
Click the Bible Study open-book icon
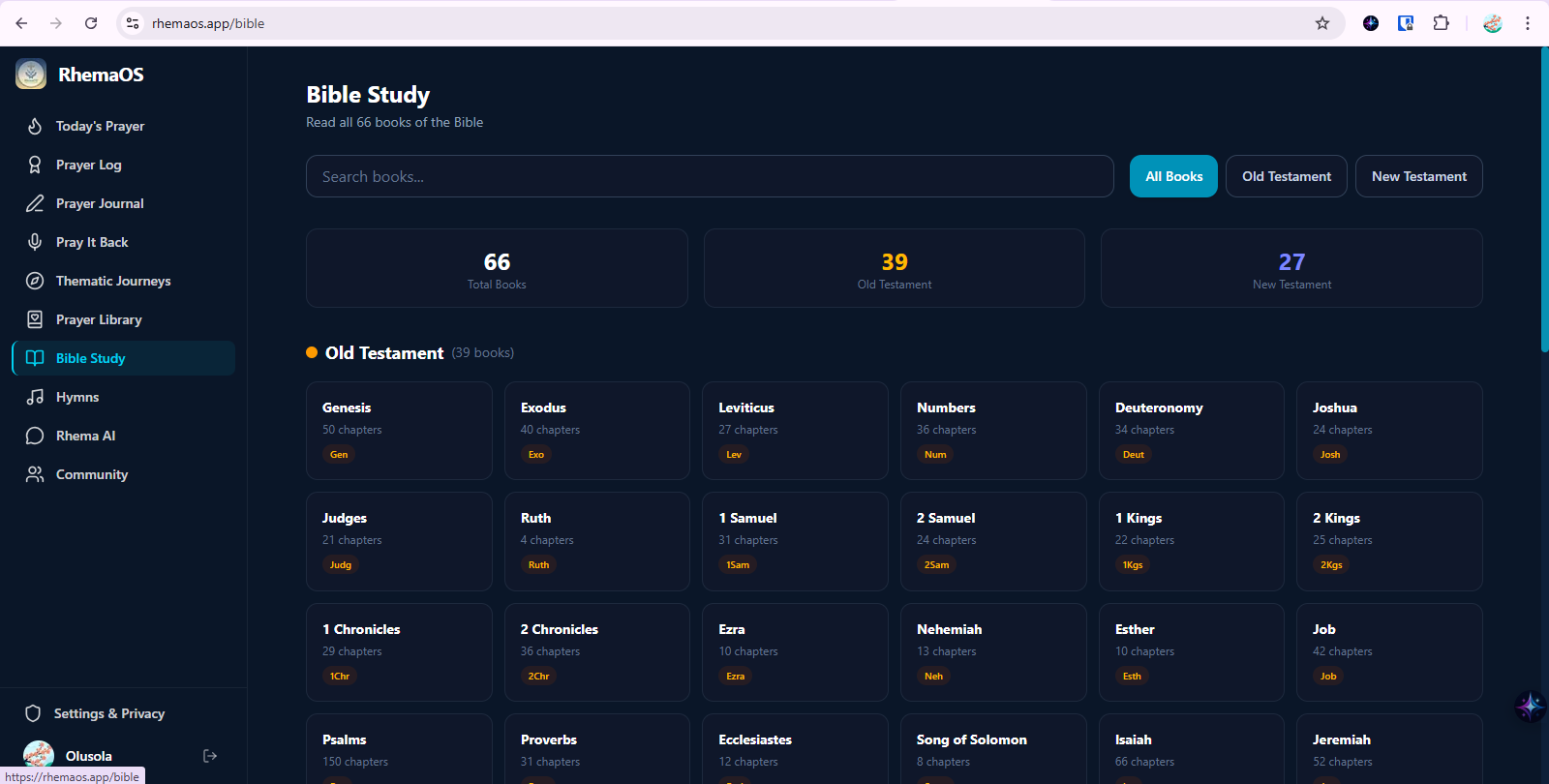pyautogui.click(x=35, y=358)
